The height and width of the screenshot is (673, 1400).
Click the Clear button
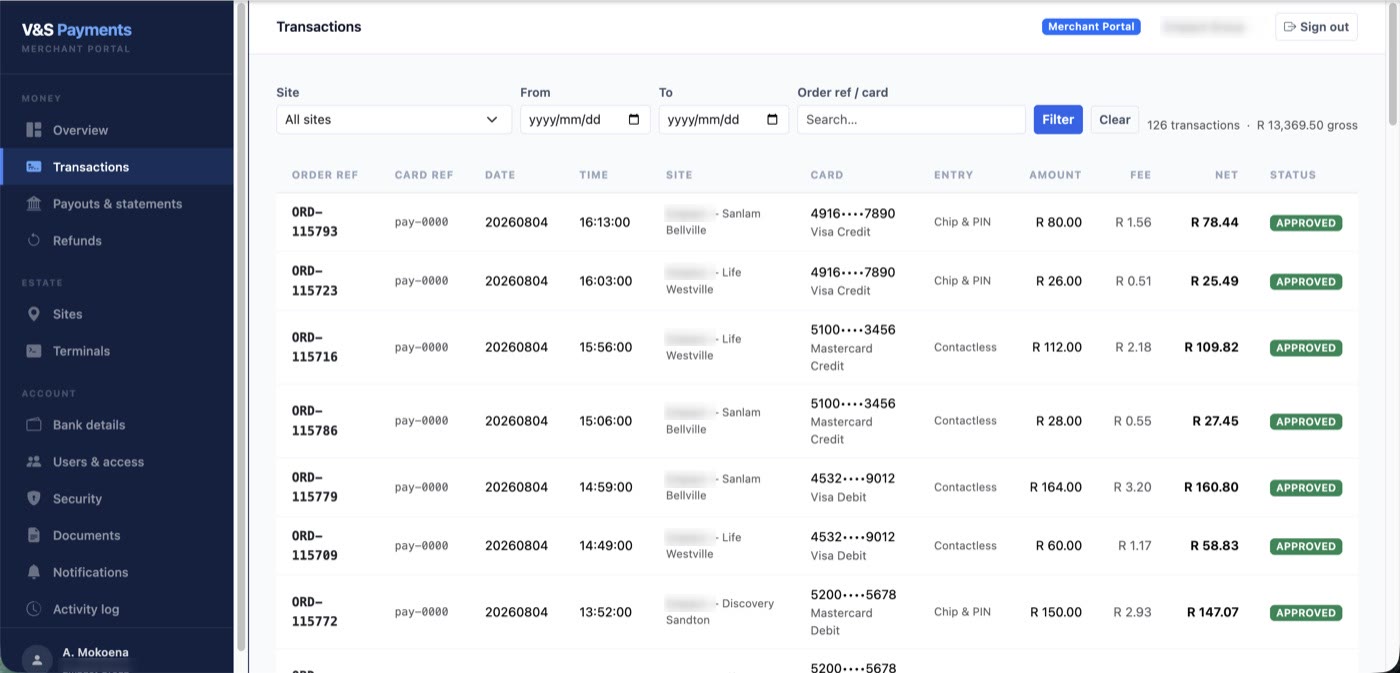[1115, 120]
